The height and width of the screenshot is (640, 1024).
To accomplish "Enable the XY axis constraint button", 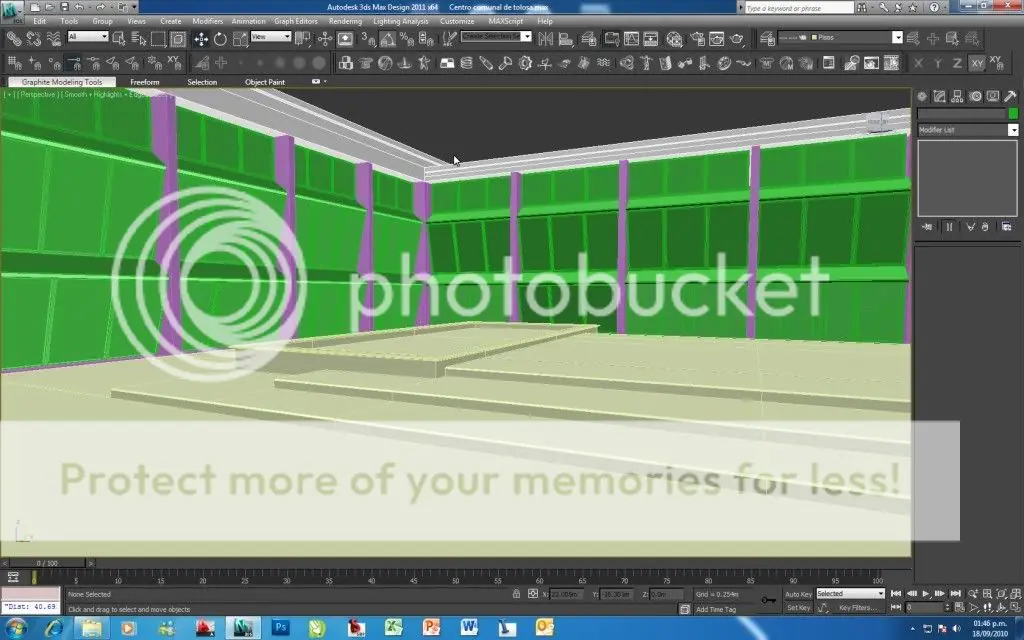I will (977, 63).
